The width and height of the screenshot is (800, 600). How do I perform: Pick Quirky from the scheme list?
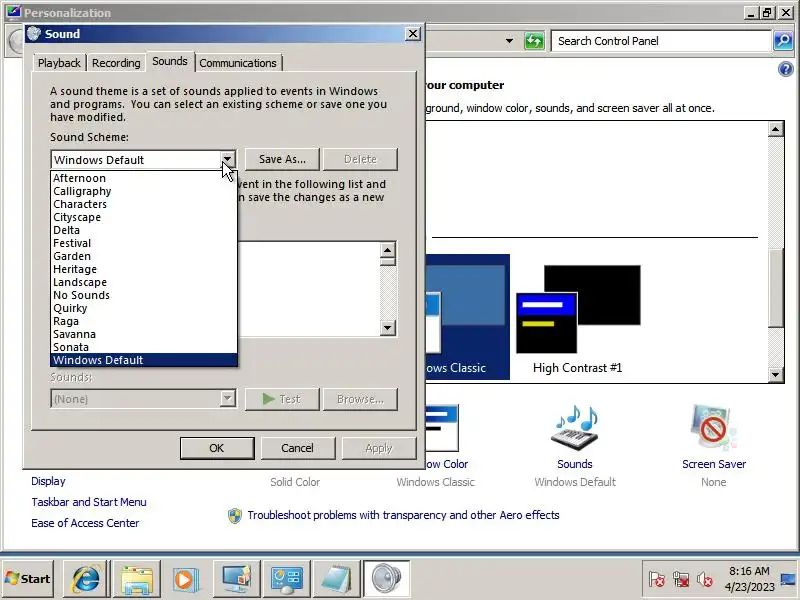(144, 308)
